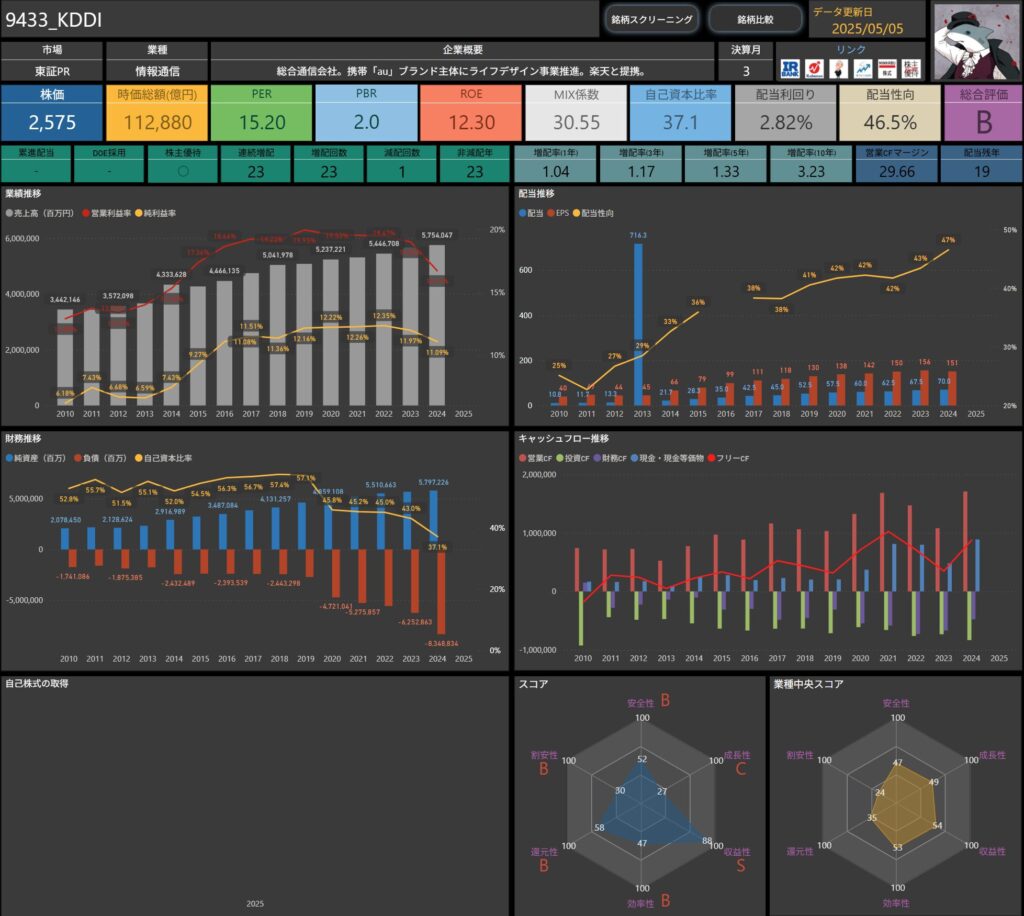Select the 企業概要 description text
This screenshot has width=1024, height=916.
[462, 71]
